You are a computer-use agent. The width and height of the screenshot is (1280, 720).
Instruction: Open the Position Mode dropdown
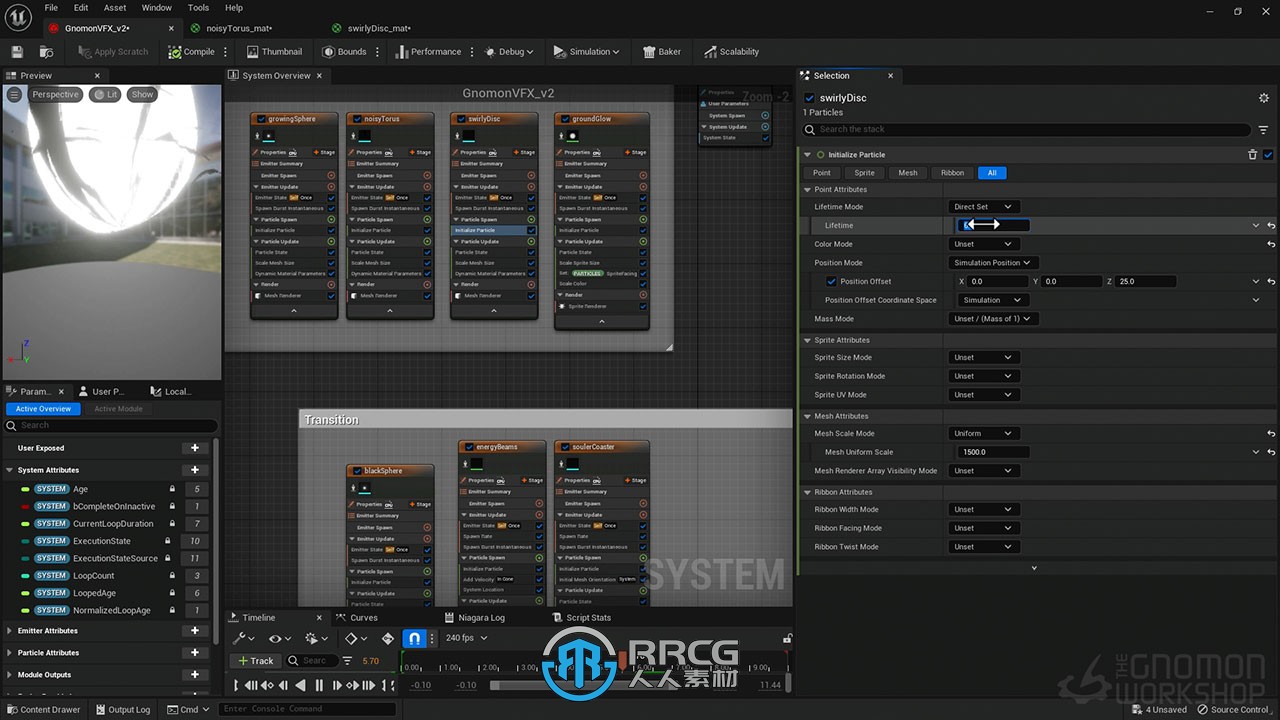[x=993, y=263]
